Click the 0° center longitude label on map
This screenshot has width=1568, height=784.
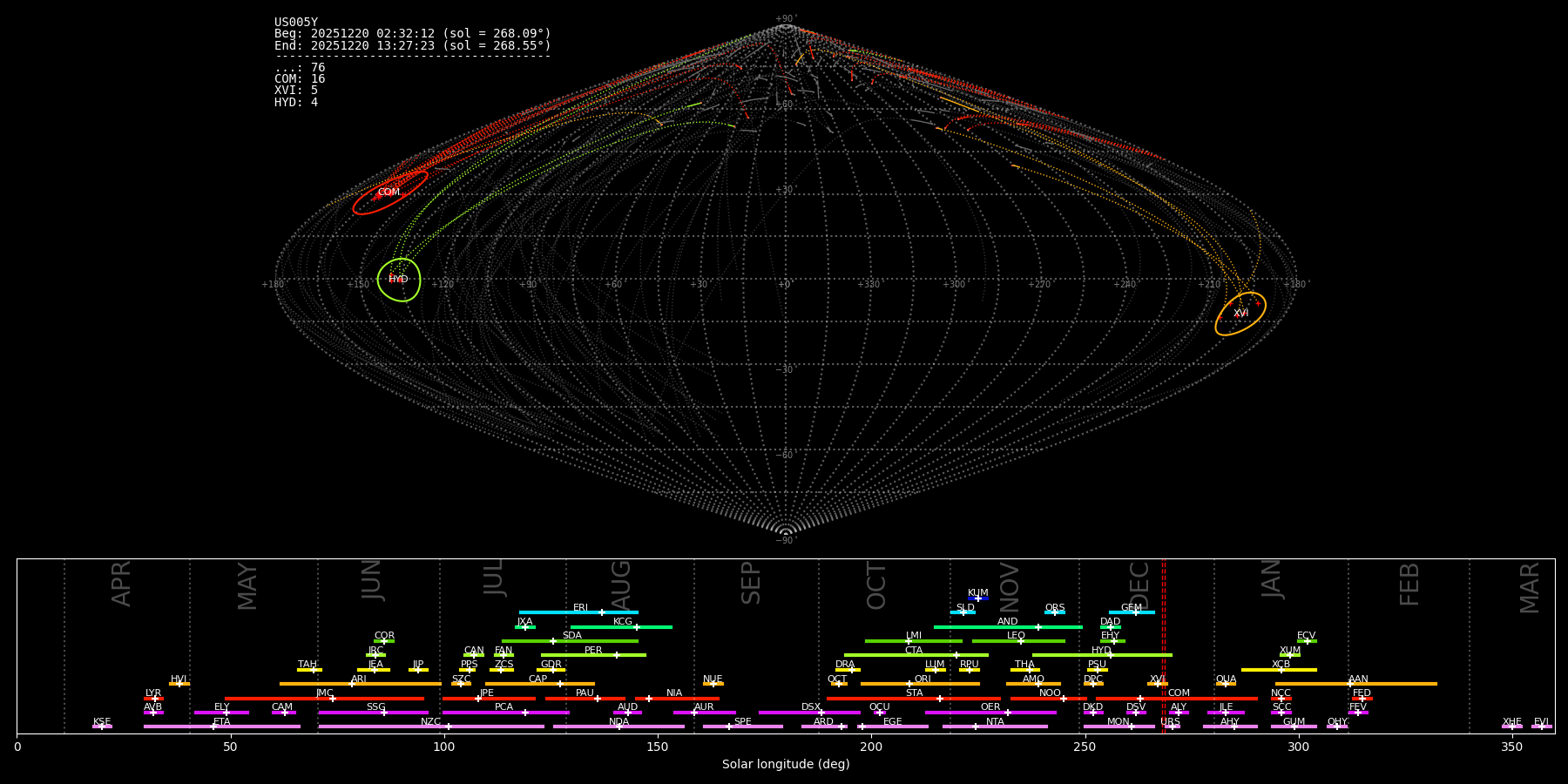coord(784,285)
